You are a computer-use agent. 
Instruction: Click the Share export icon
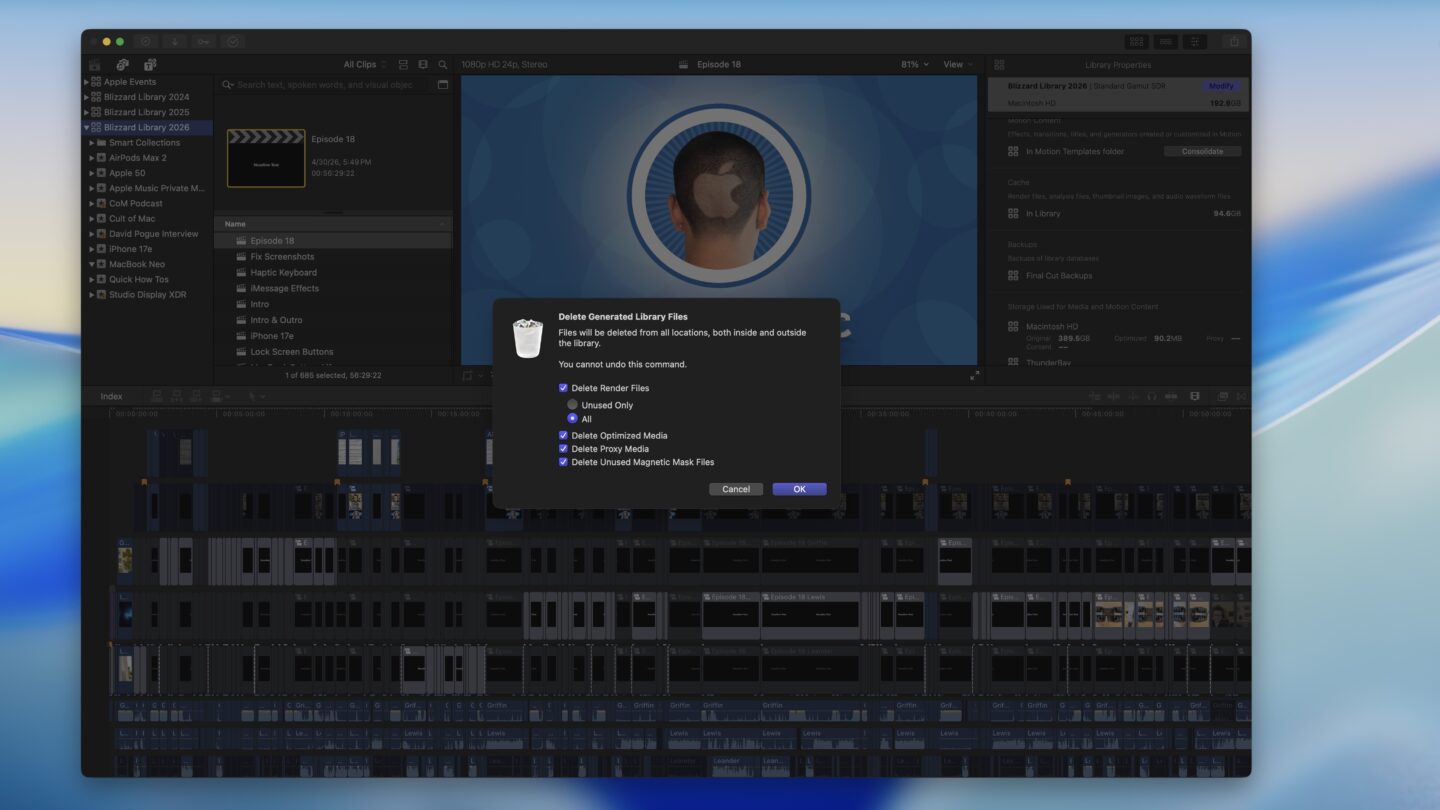[x=1234, y=42]
